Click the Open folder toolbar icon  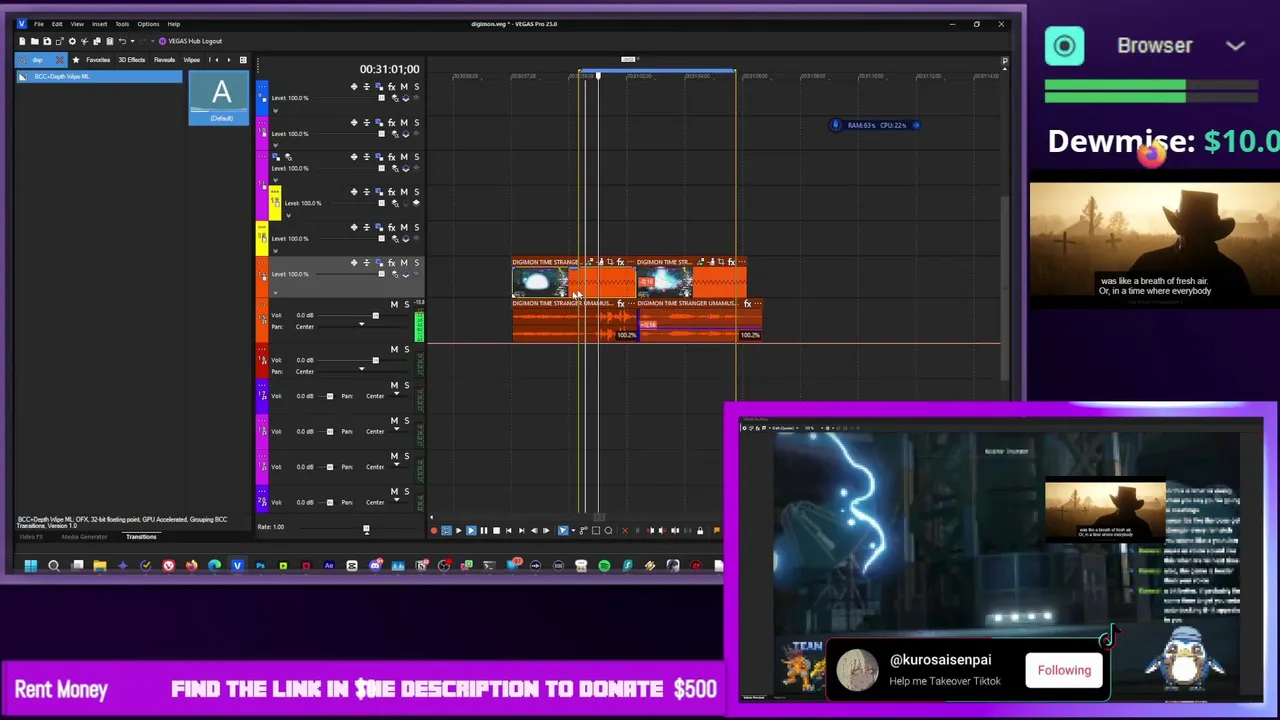click(x=35, y=41)
